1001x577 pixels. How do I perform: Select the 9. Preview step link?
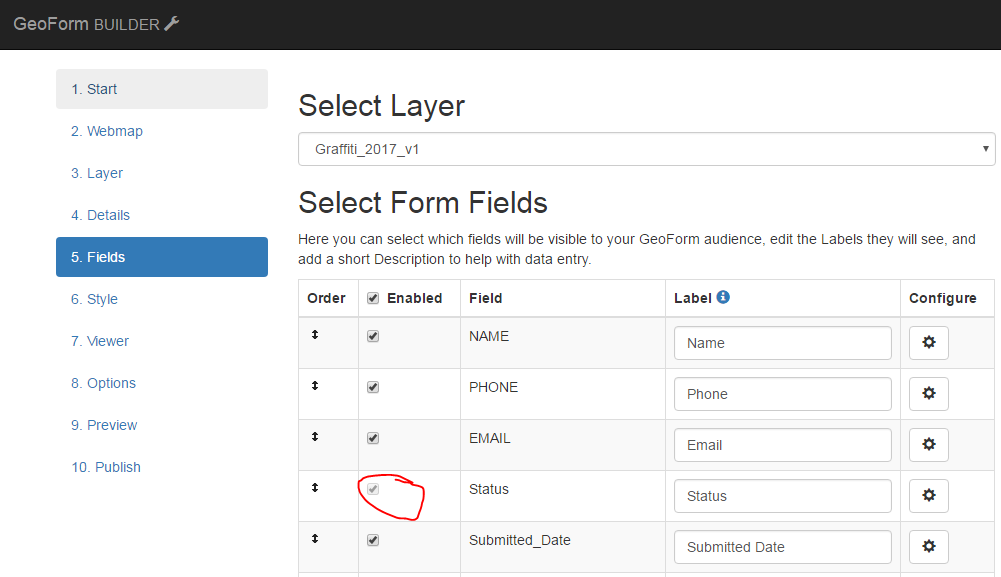click(104, 425)
